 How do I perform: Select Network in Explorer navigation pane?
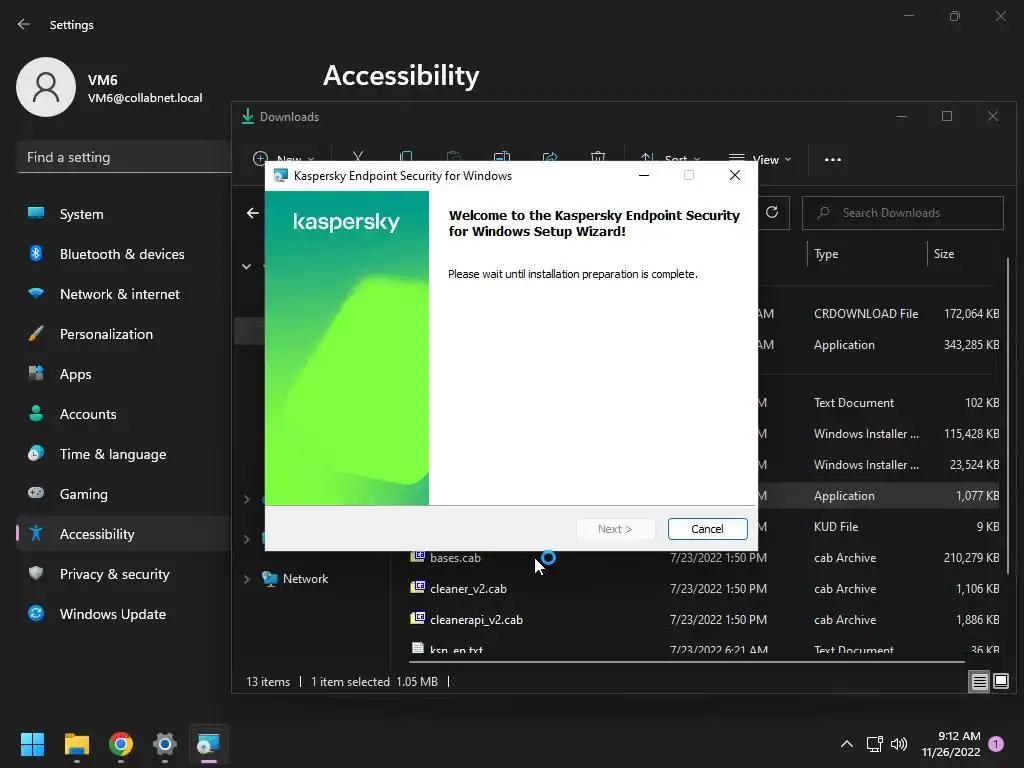click(305, 579)
